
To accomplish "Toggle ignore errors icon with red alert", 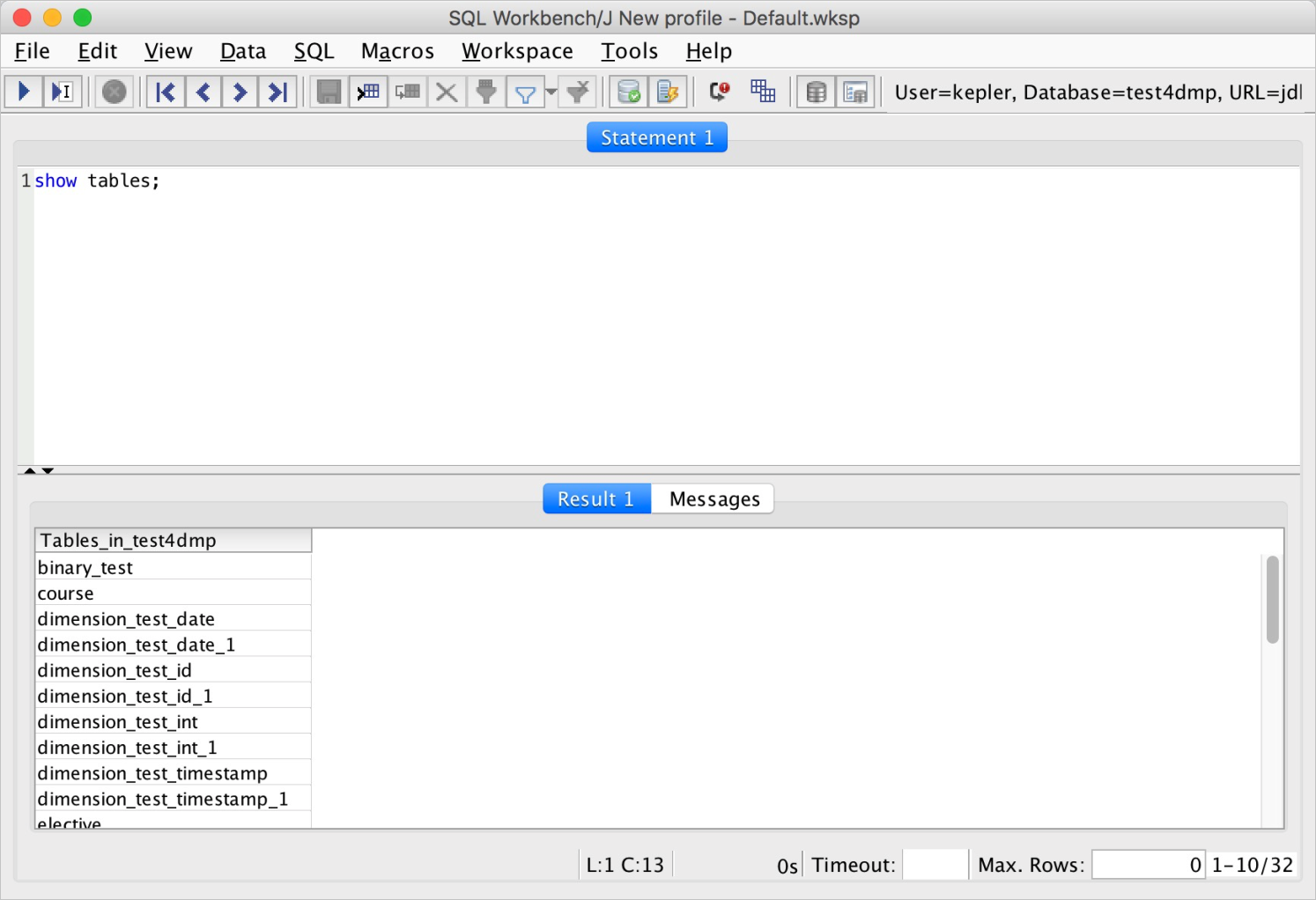I will coord(720,92).
